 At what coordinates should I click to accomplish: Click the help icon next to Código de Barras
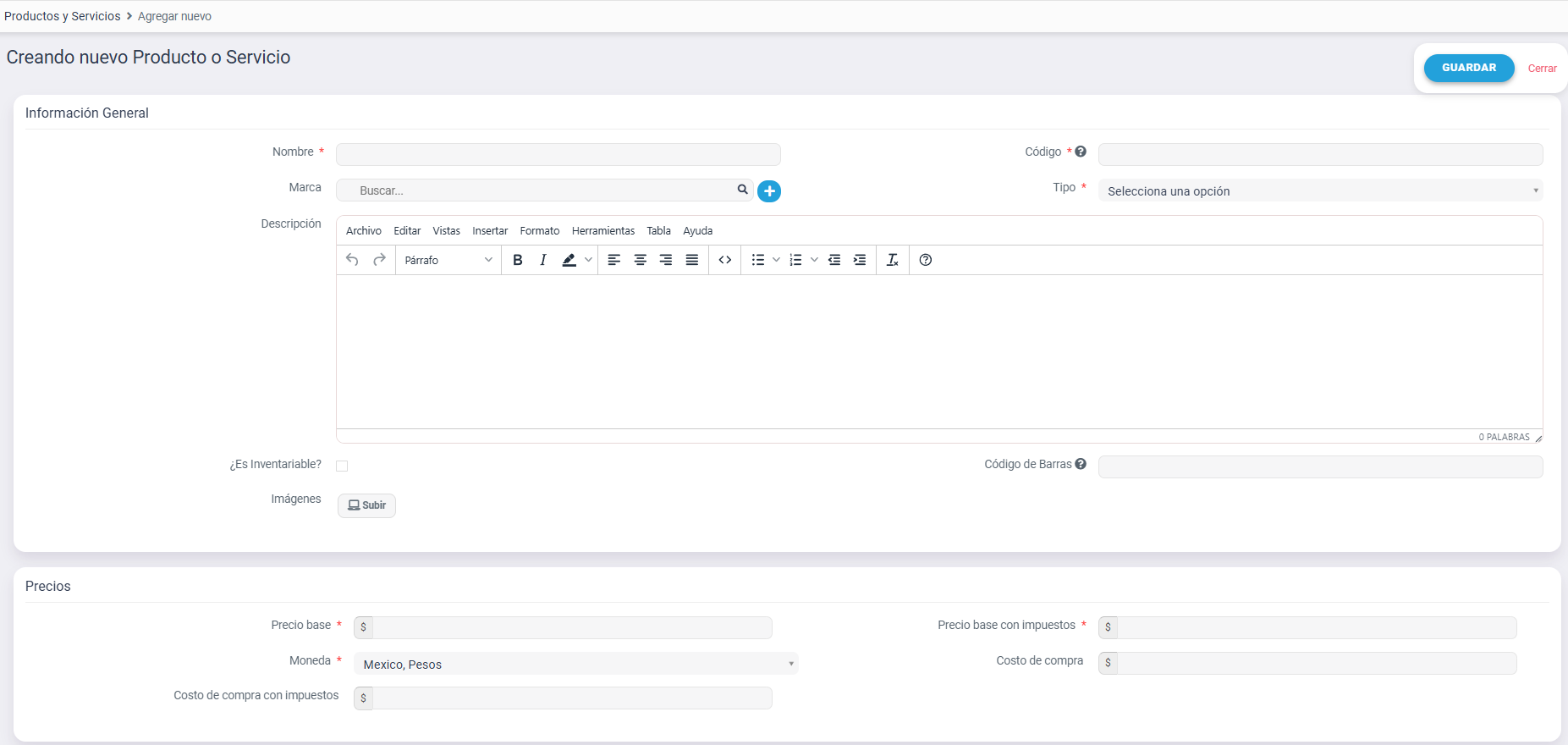point(1081,464)
